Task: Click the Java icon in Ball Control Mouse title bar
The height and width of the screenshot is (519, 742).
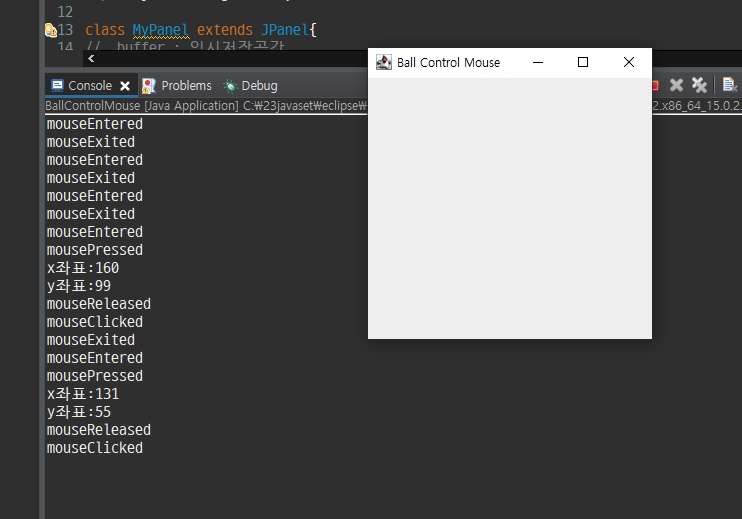Action: [384, 62]
